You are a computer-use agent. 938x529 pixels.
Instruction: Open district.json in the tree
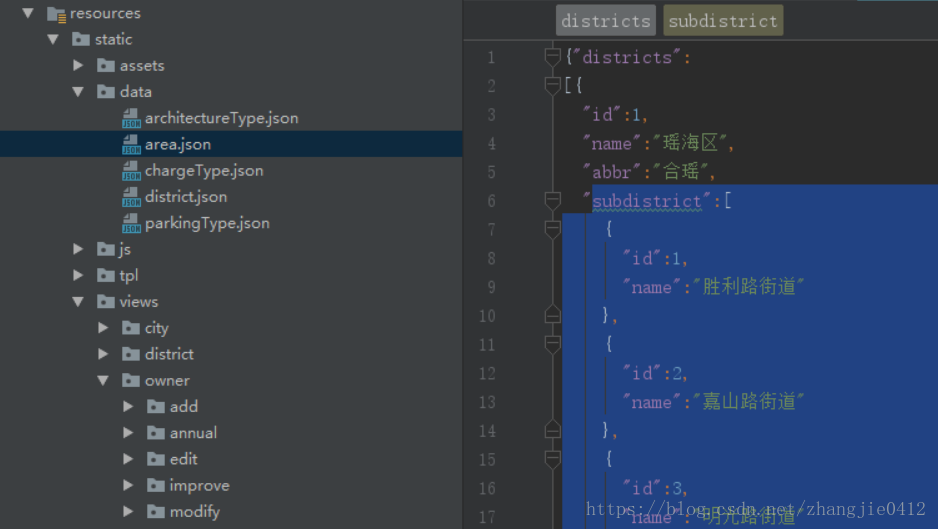coord(186,197)
